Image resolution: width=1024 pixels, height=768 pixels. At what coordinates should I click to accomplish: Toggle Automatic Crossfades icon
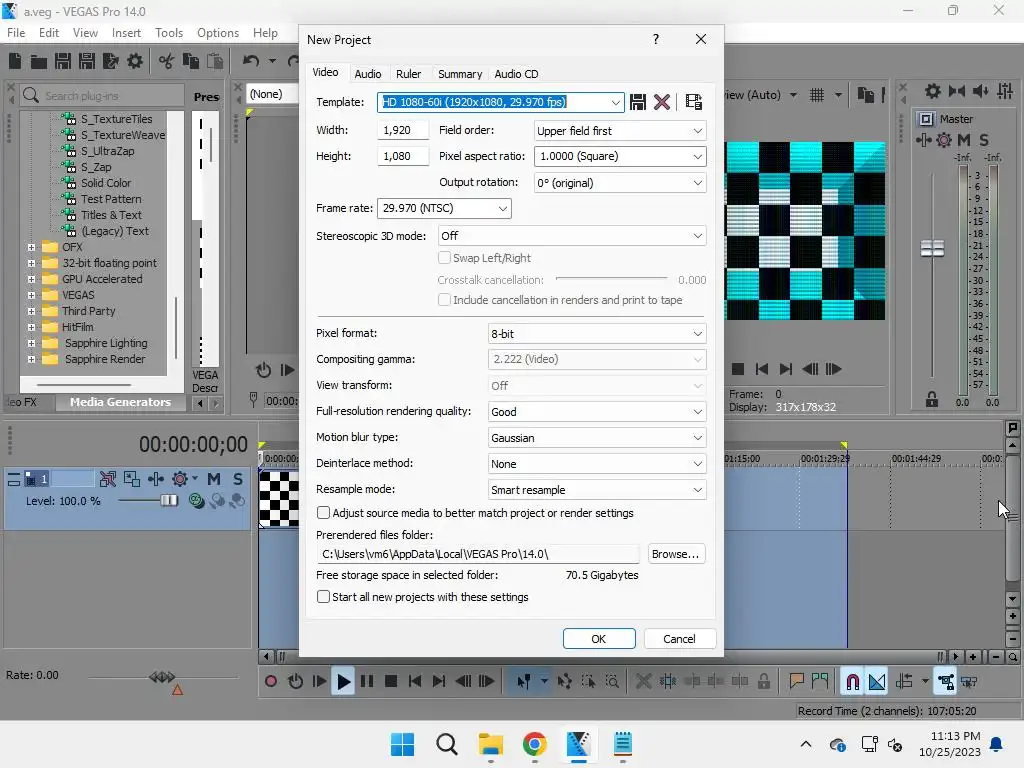click(x=877, y=682)
